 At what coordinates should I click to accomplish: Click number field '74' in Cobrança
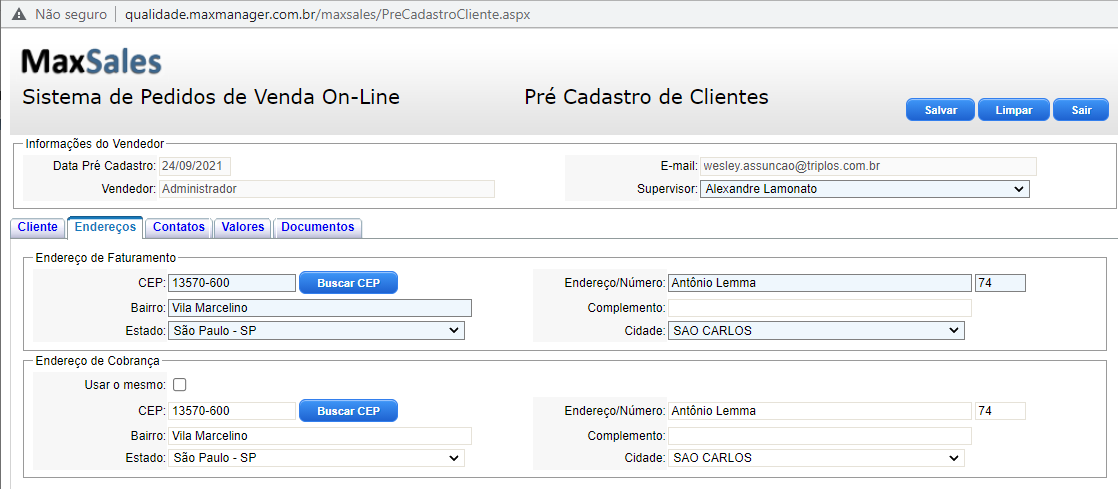(1000, 411)
